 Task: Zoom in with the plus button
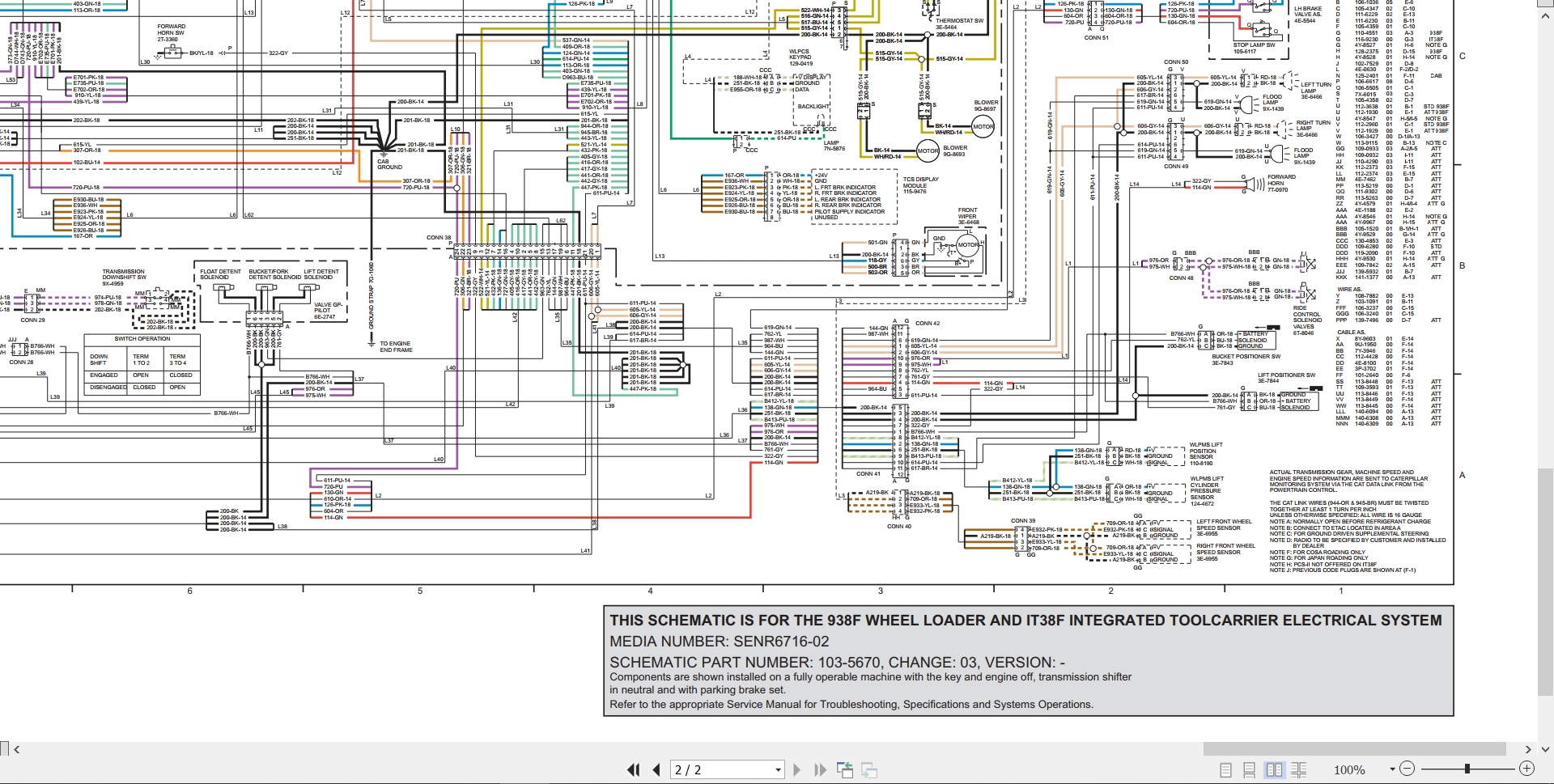pyautogui.click(x=1526, y=769)
